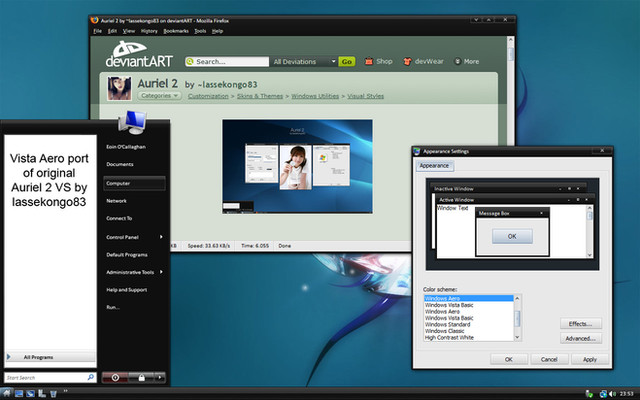640x400 pixels.
Task: Click the Firefox icon in title bar
Action: (x=95, y=20)
